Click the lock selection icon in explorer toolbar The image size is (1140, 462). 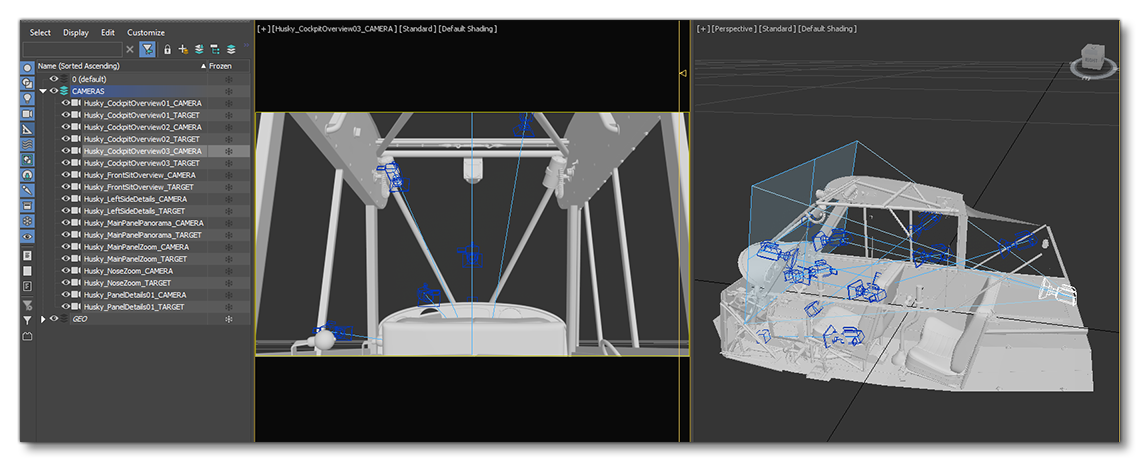(168, 49)
